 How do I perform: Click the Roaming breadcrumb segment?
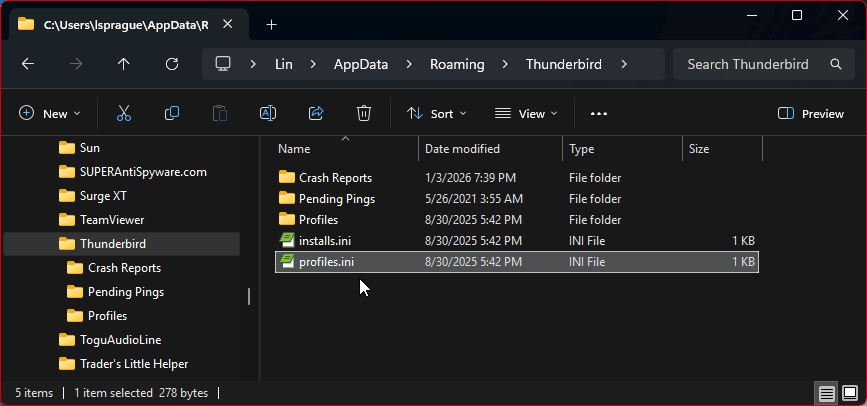[457, 64]
